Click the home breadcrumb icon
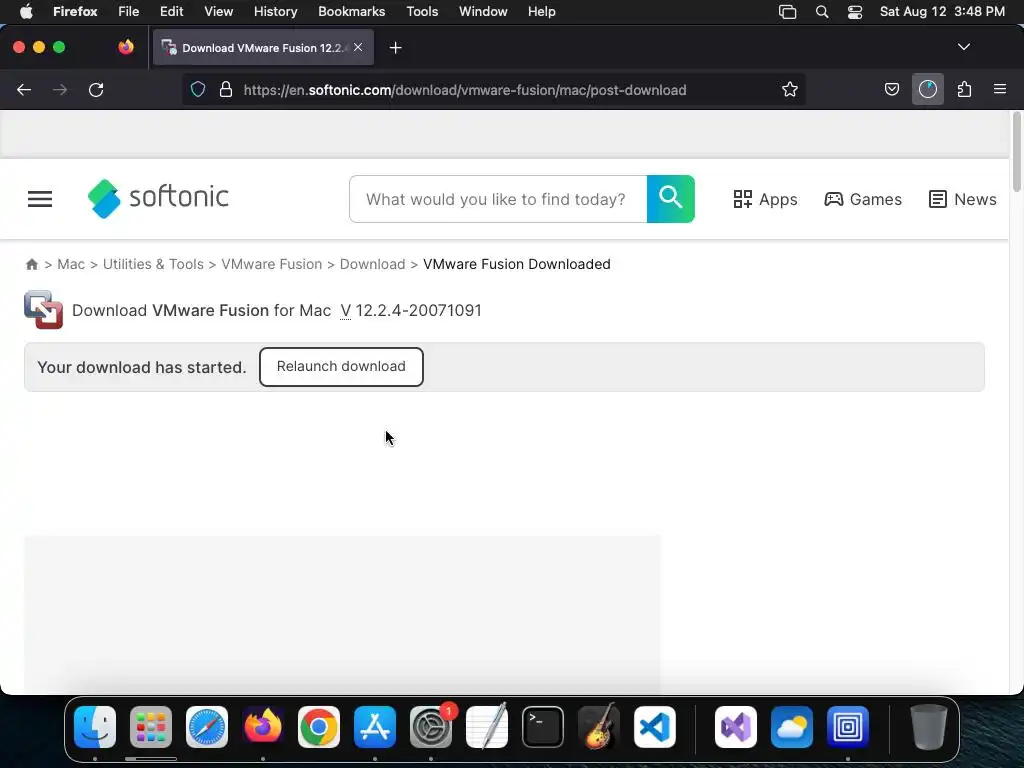Screen dimensions: 1024x768 31,264
